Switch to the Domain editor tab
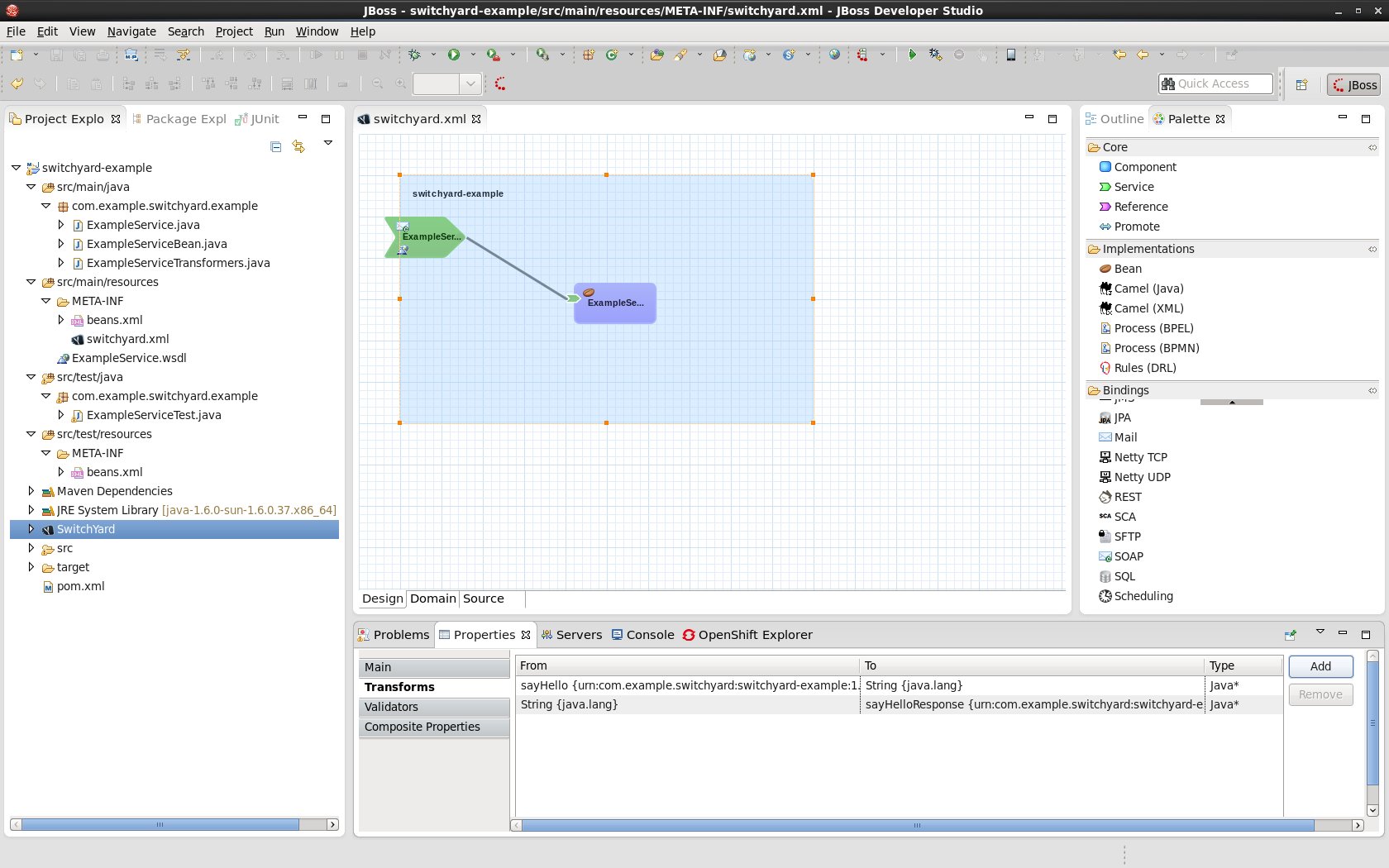 pos(433,599)
